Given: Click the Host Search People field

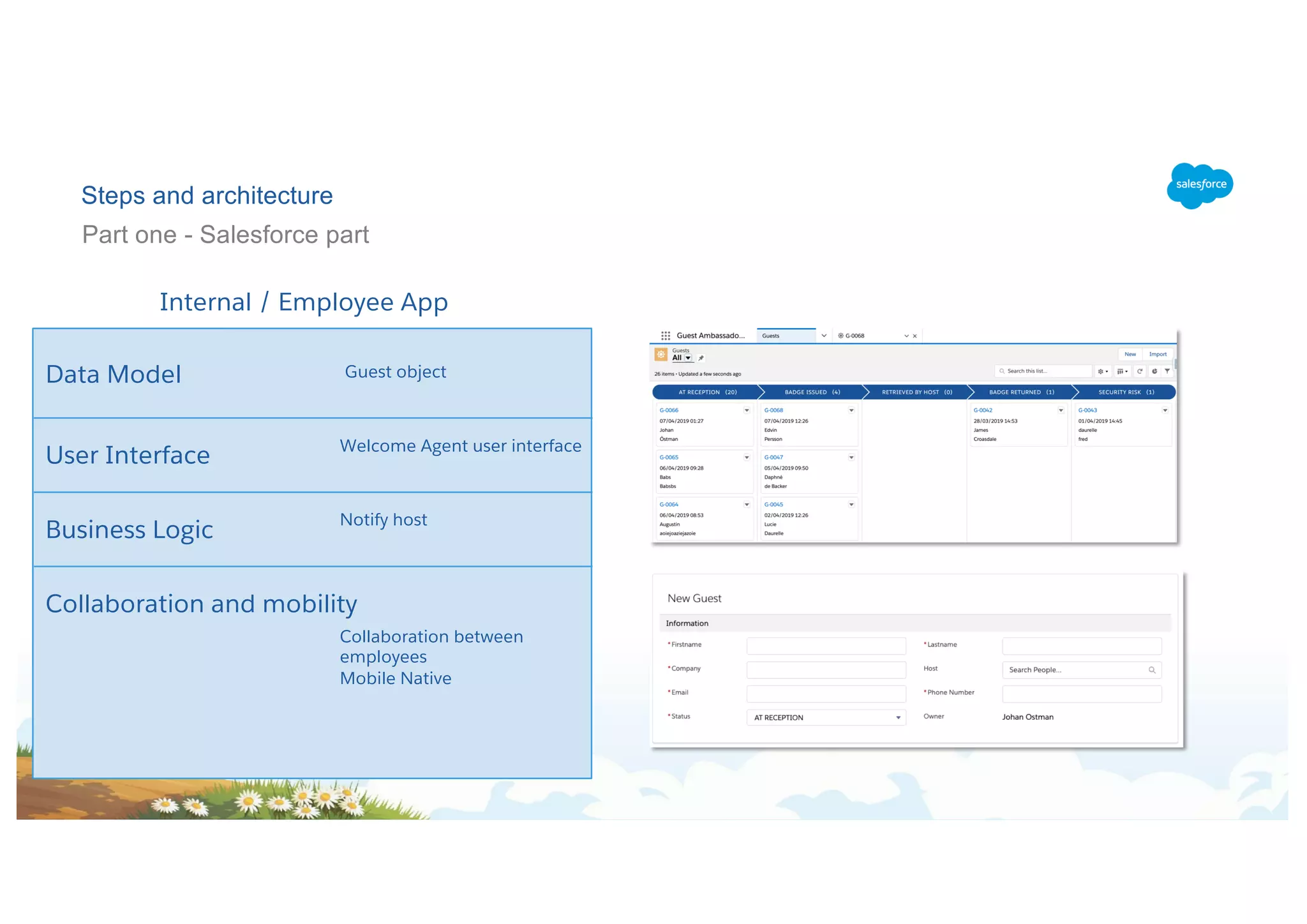Looking at the screenshot, I should [1082, 670].
